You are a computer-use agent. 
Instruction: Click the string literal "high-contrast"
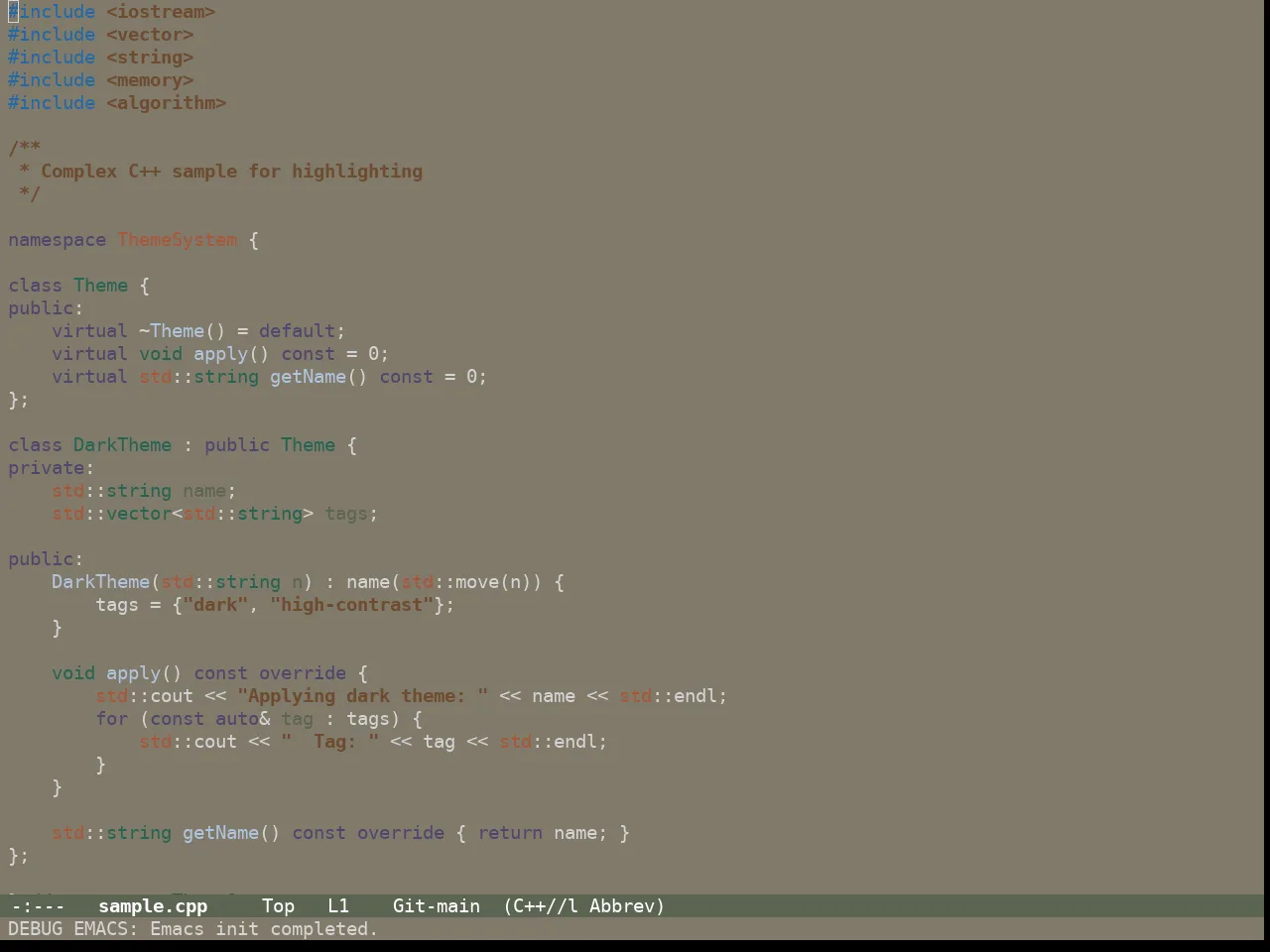352,605
